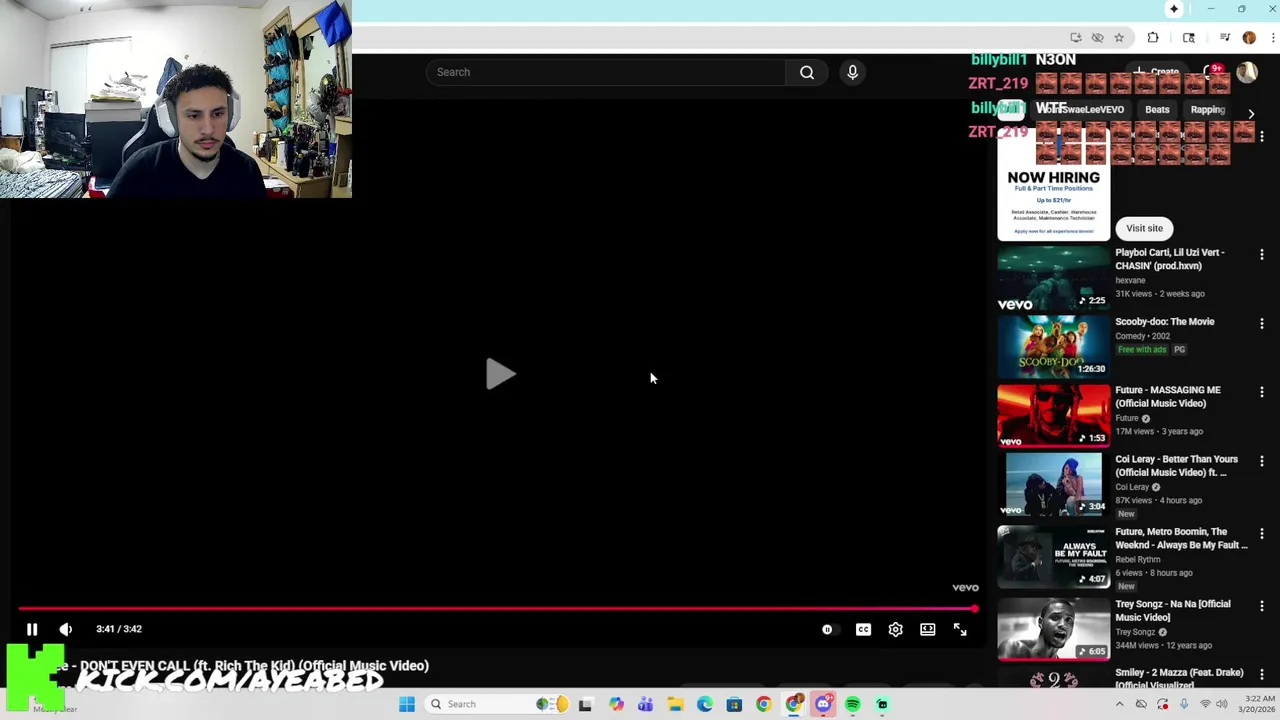
Task: Select the From SwaeLeeVEVO chip
Action: (1081, 110)
